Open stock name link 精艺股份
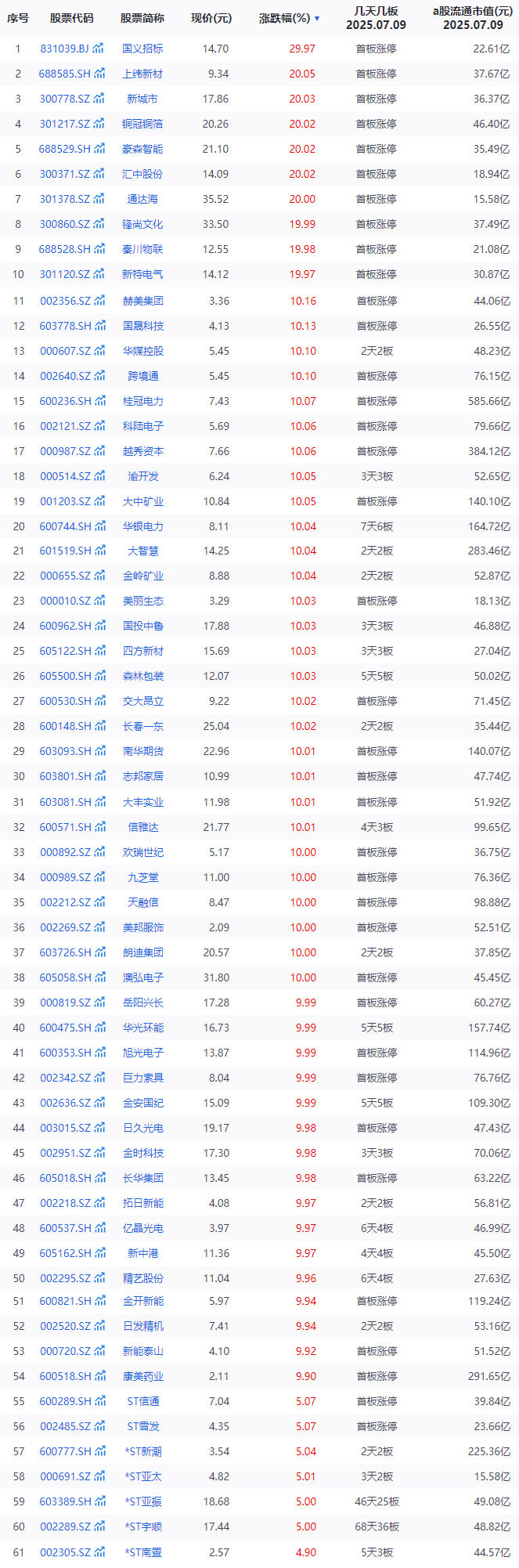Screen dimensions: 519x1568 [142, 1278]
